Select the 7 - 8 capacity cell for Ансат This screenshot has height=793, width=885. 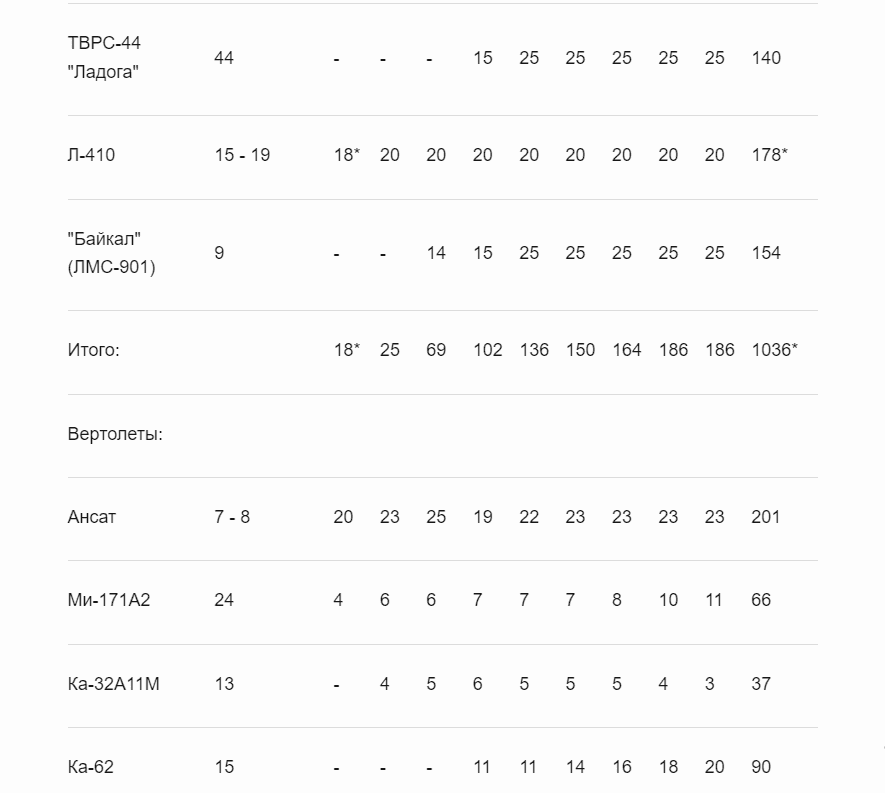(x=232, y=517)
